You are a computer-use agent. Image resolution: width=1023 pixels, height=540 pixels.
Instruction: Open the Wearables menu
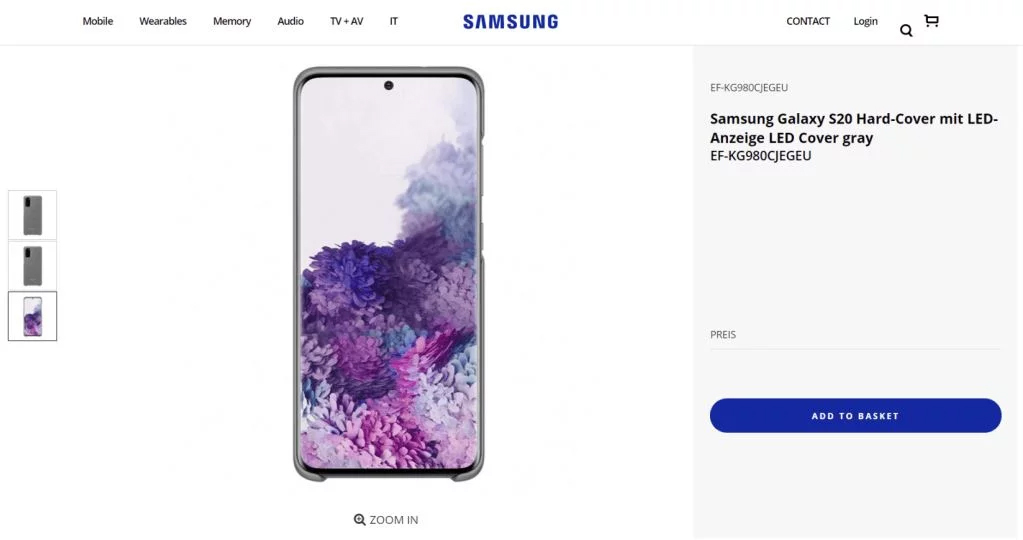point(163,21)
